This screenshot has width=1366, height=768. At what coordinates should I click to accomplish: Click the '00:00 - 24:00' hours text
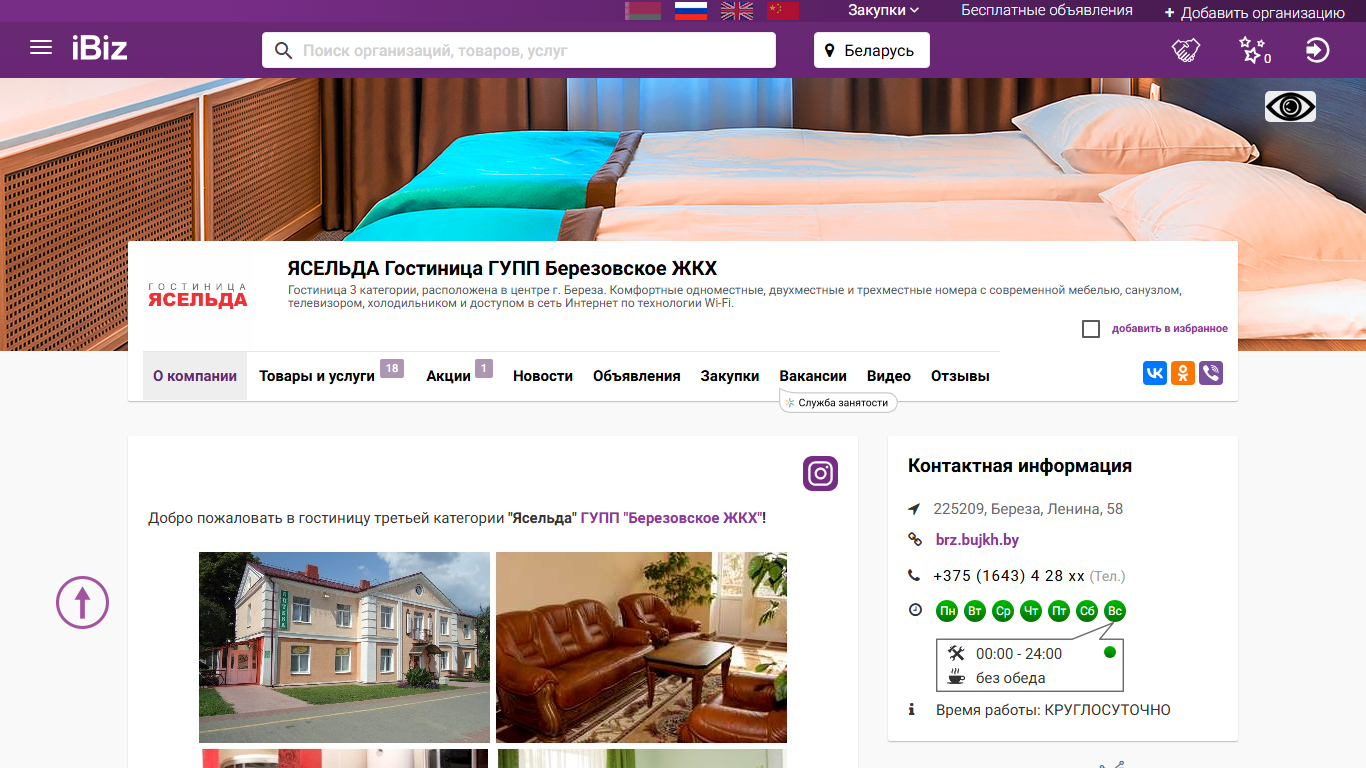[x=1019, y=654]
